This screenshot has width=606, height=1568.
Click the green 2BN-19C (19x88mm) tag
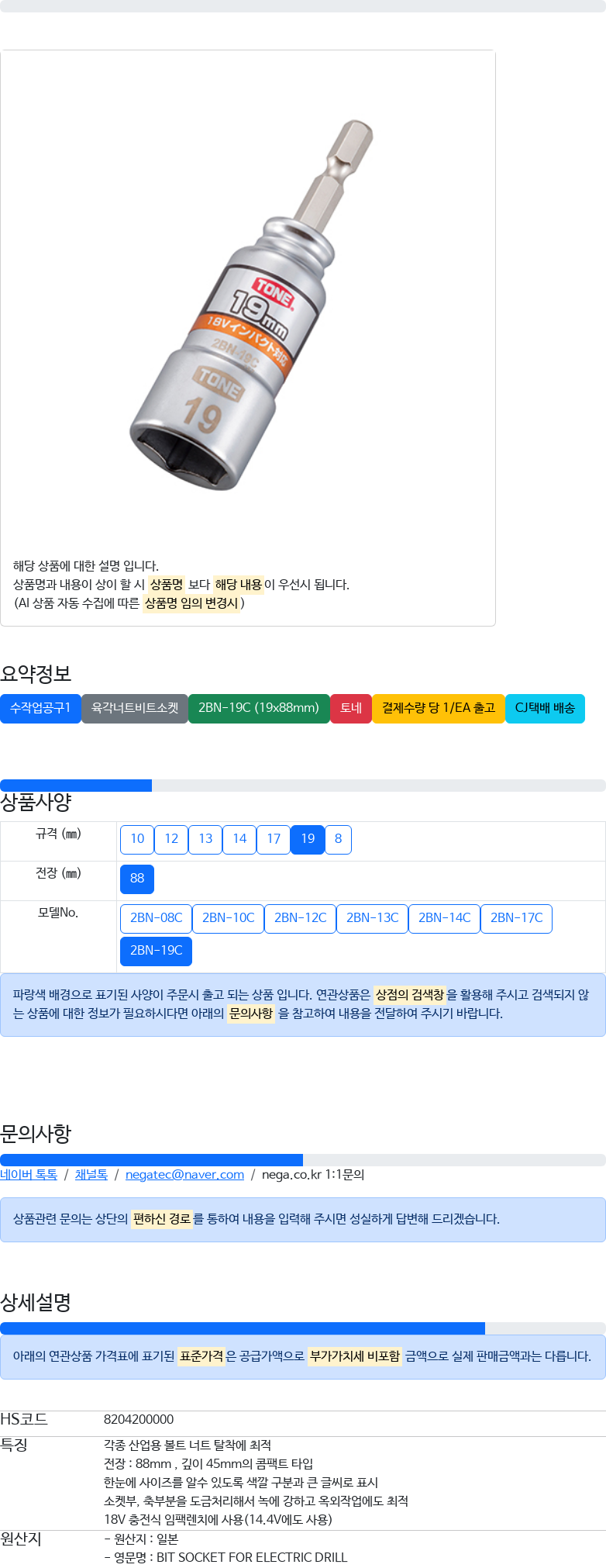[x=259, y=708]
